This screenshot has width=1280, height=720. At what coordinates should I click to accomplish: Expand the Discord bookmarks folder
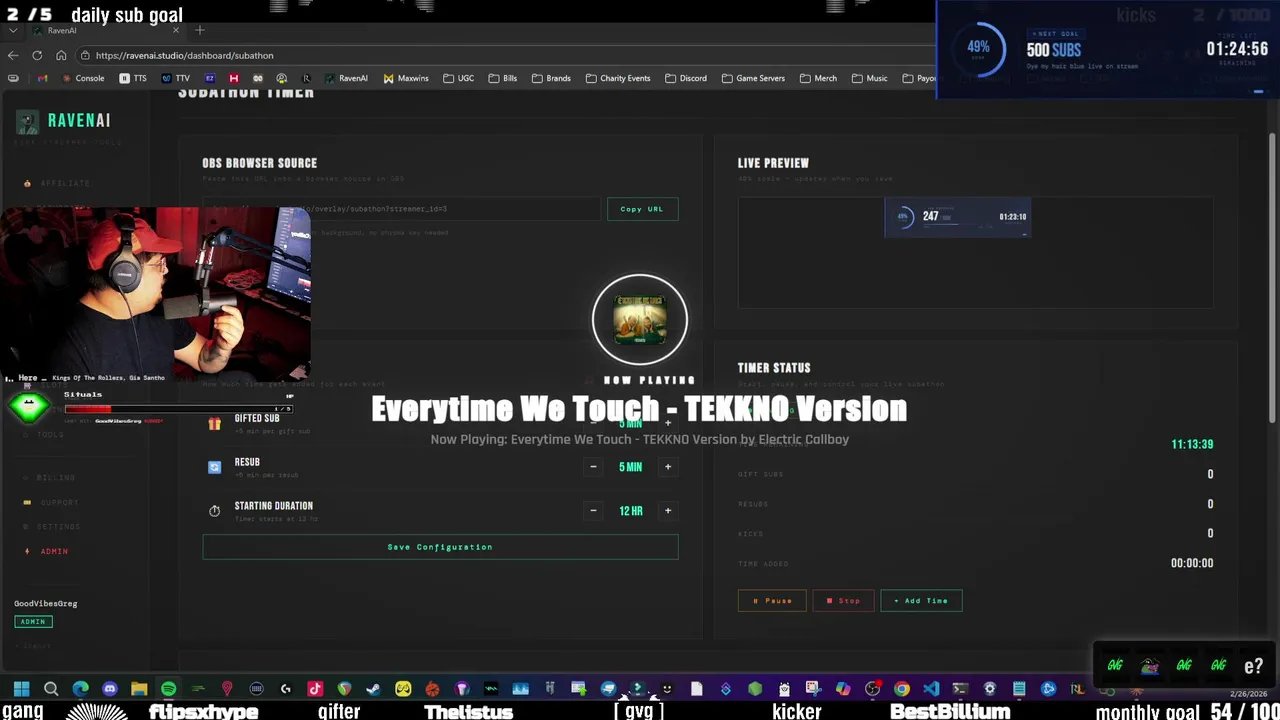[x=686, y=78]
